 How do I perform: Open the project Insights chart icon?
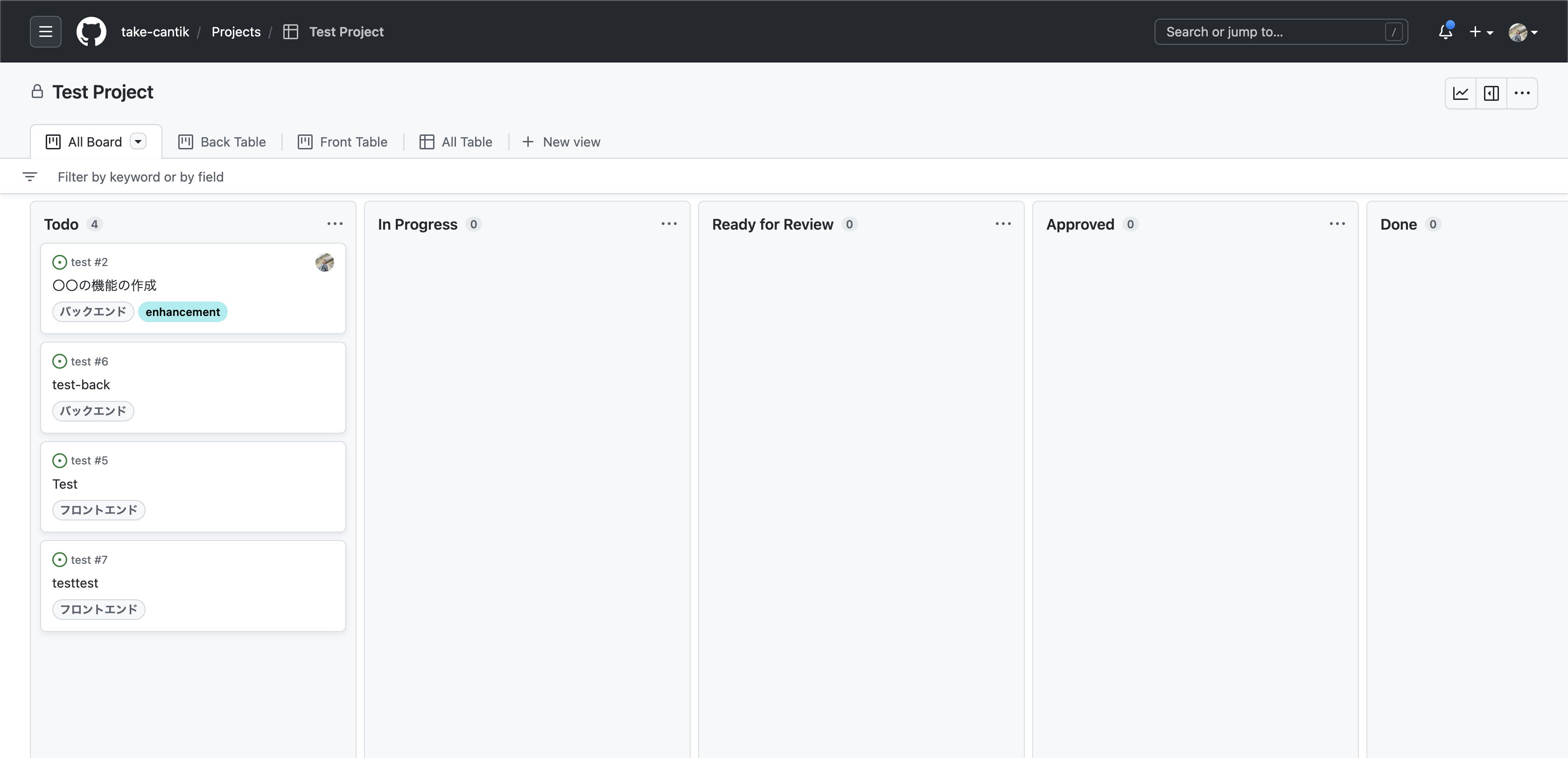point(1461,93)
